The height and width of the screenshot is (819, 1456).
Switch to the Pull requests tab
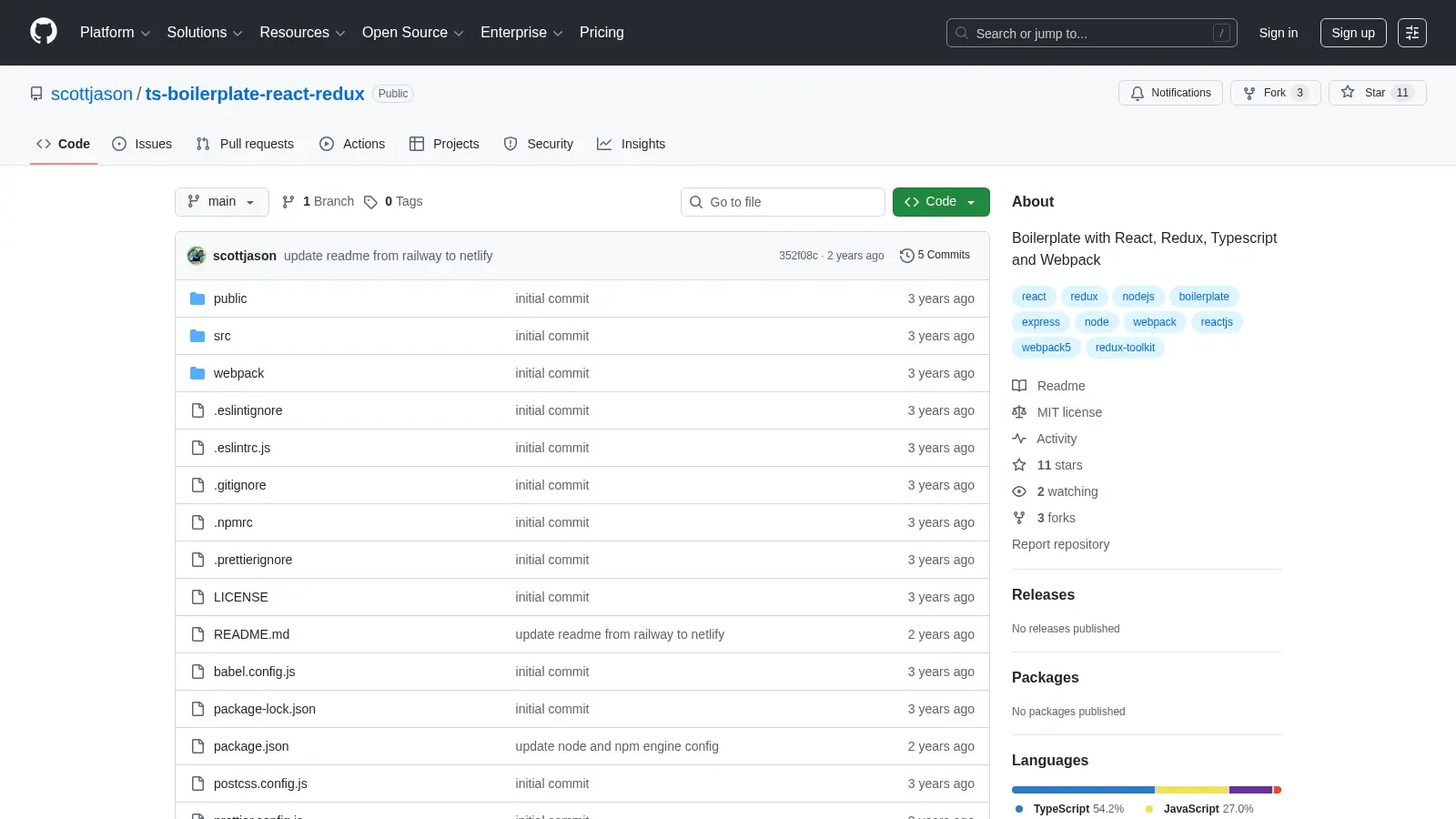coord(245,144)
